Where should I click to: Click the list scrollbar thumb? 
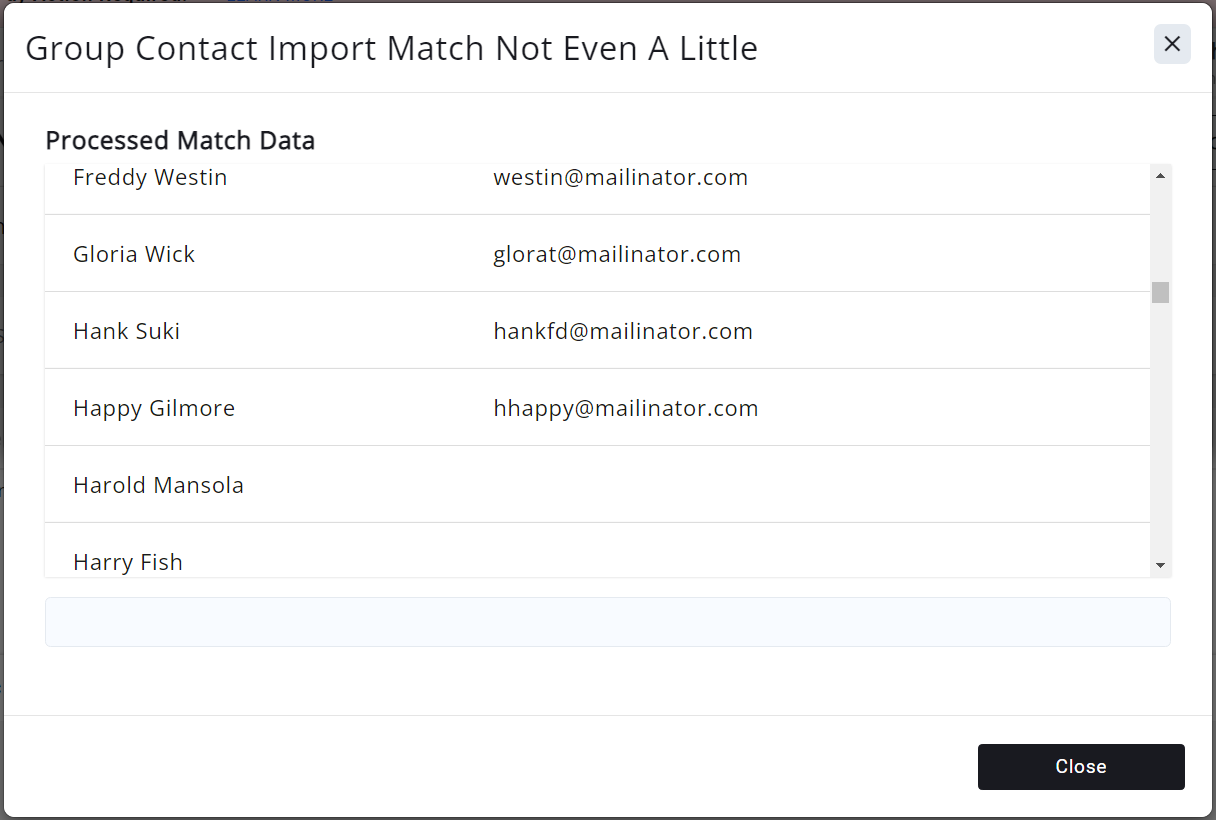pos(1160,292)
